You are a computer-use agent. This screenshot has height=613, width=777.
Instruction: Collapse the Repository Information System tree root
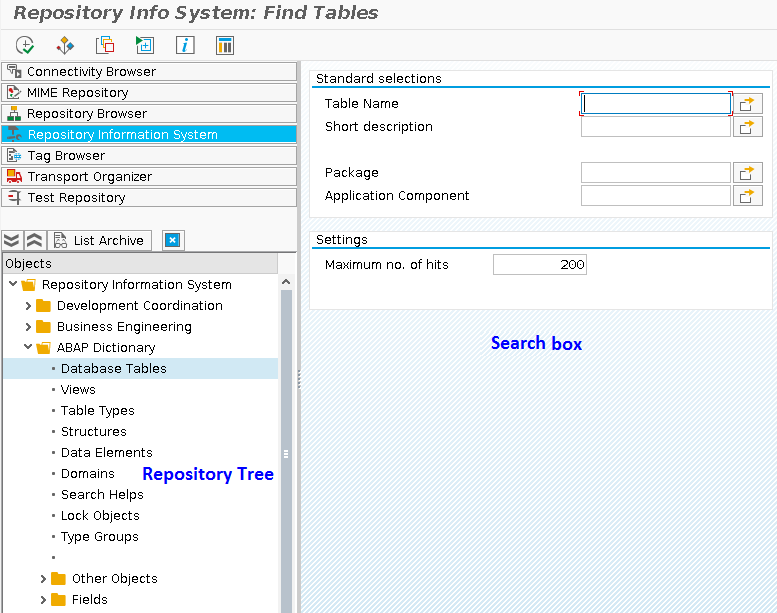pos(13,284)
